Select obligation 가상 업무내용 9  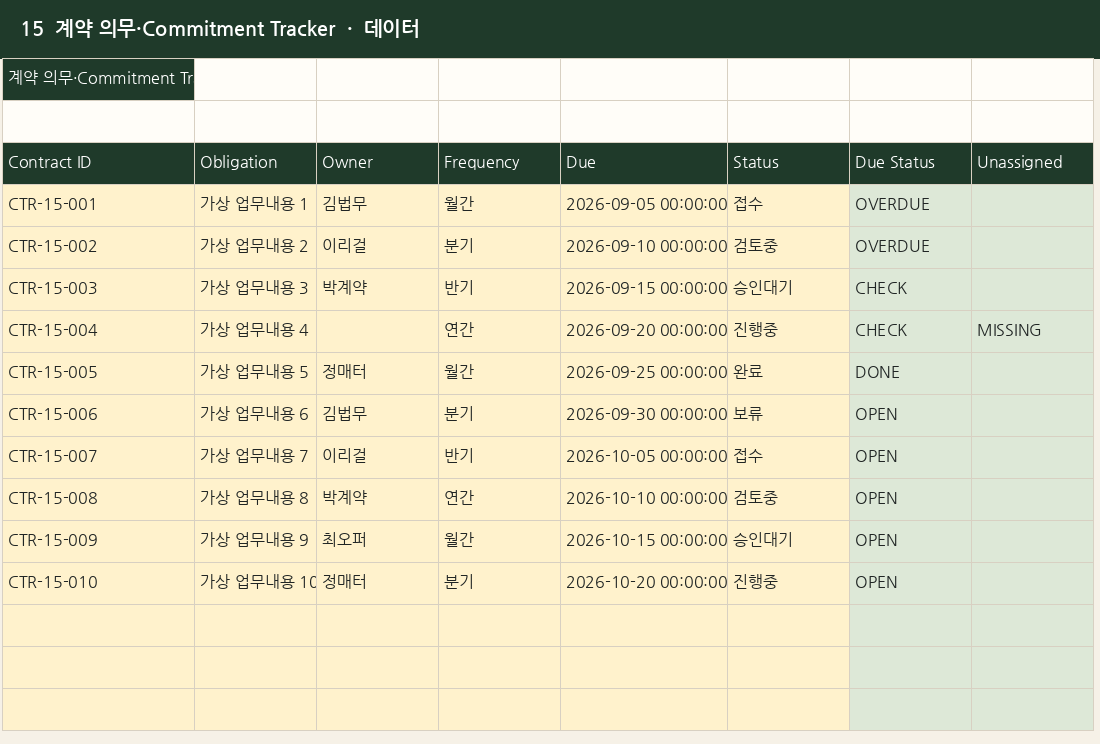(255, 542)
